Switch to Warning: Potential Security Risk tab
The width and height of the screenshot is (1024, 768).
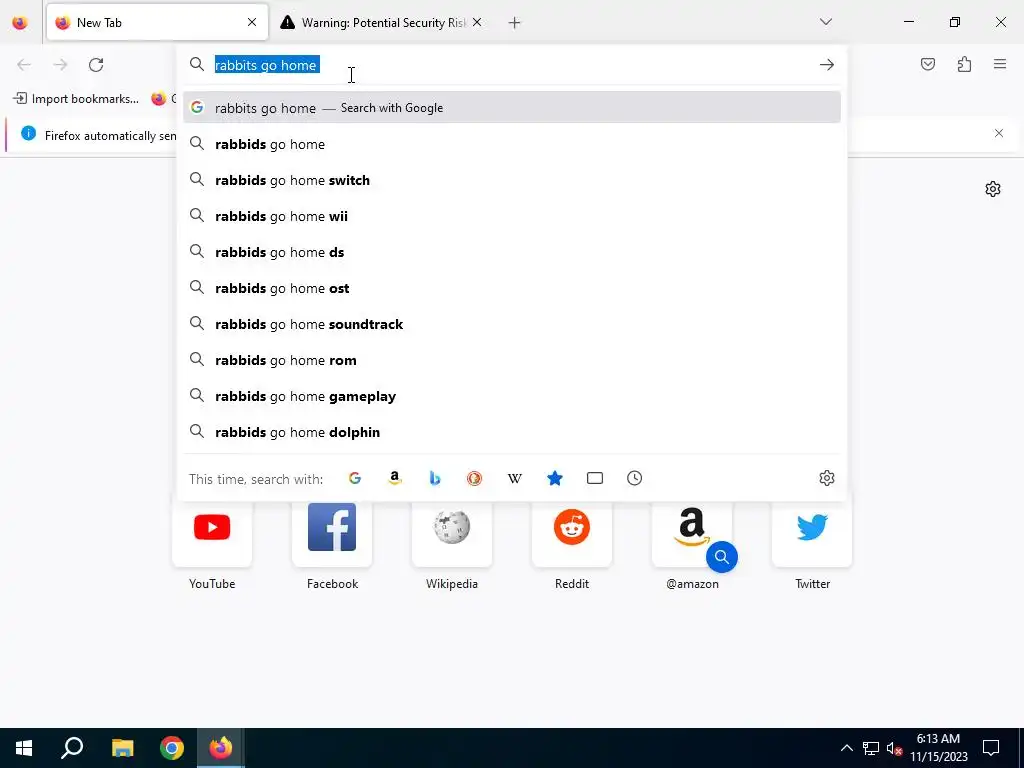pos(382,22)
